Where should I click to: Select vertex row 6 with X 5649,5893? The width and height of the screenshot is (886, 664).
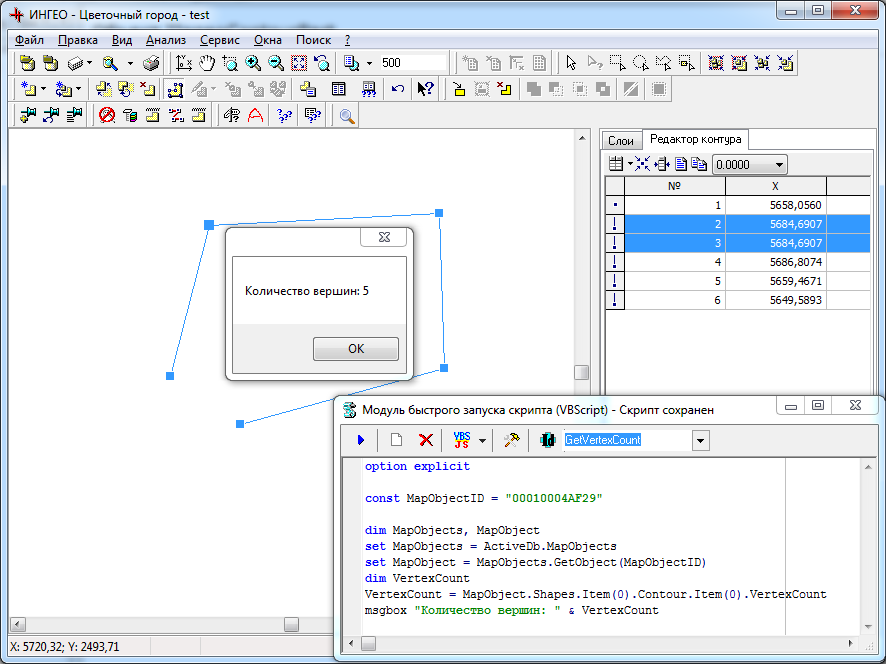(x=737, y=300)
